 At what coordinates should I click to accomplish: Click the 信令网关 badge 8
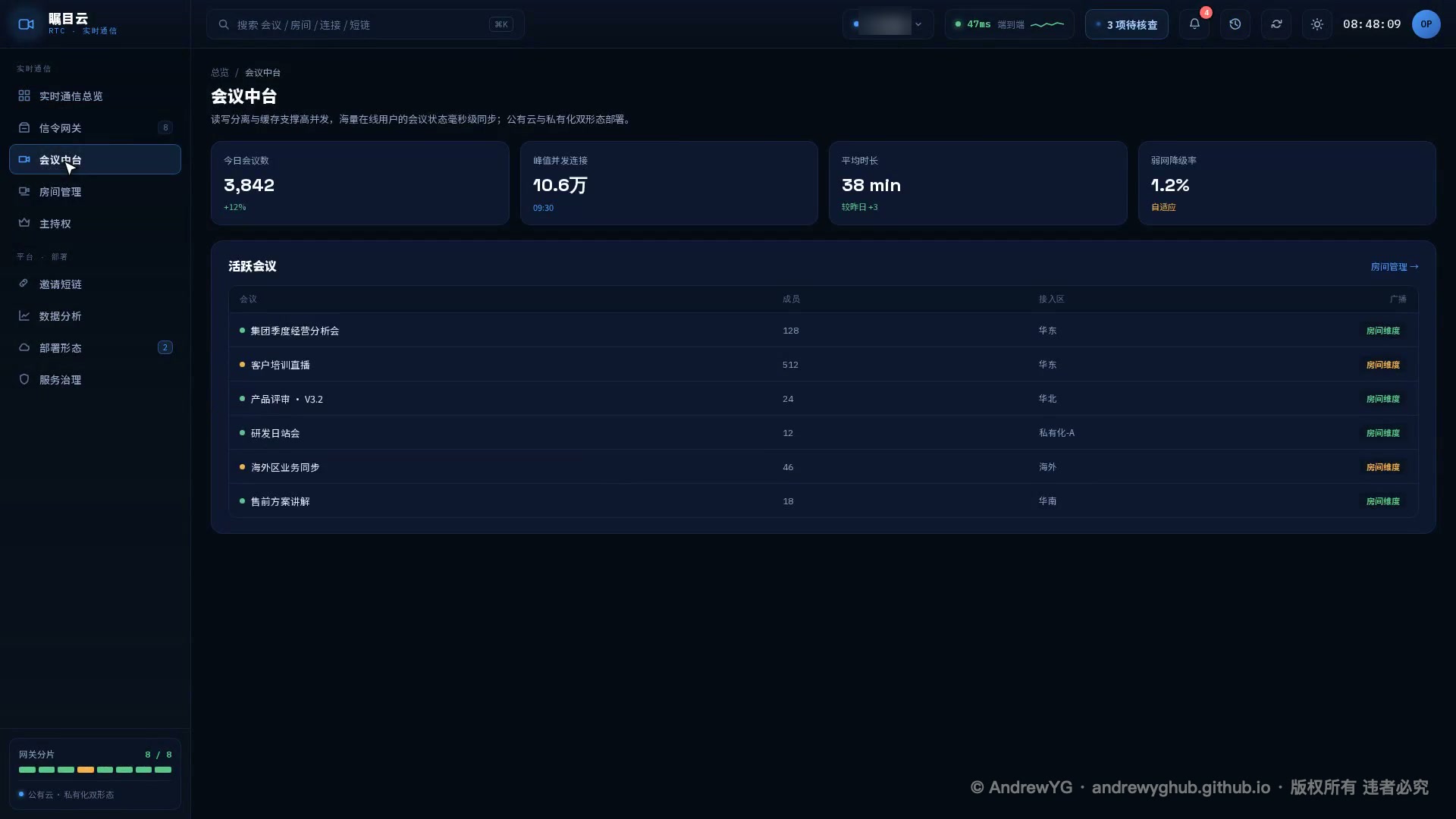tap(165, 127)
